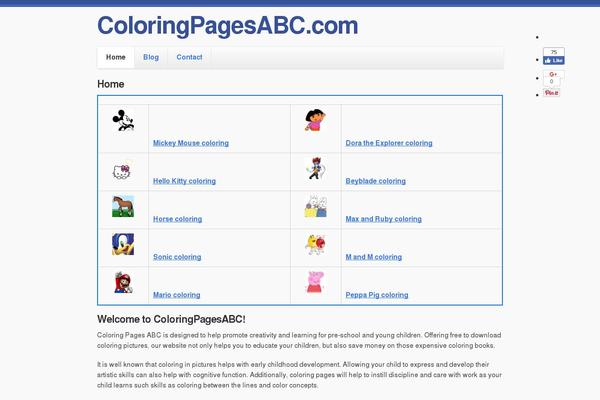Viewport: 600px width, 400px height.
Task: Click the Google Plus share button
Action: 552,74
